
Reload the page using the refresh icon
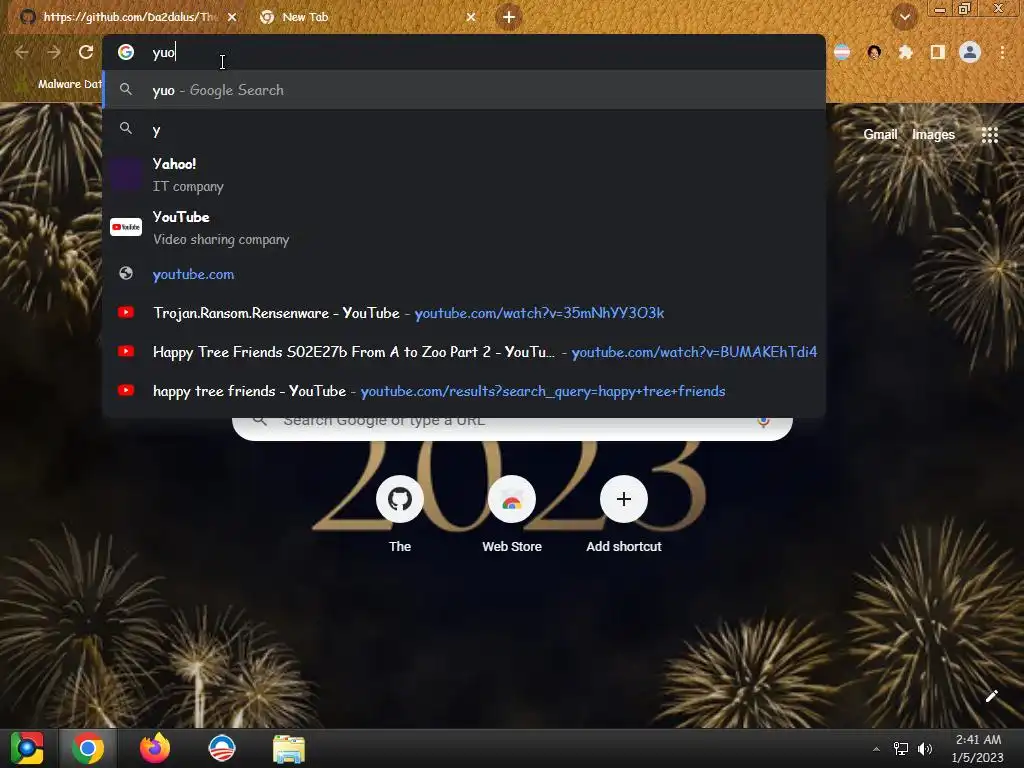click(86, 52)
